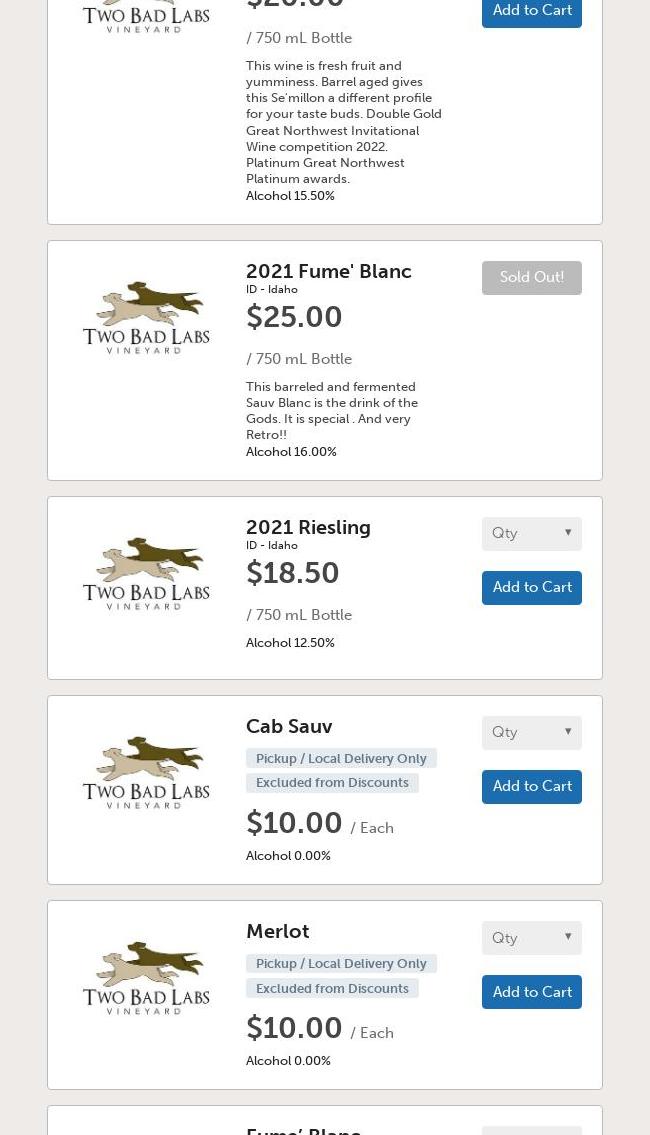Open the 2021 Riesling Qty dropdown
650x1135 pixels.
[531, 533]
